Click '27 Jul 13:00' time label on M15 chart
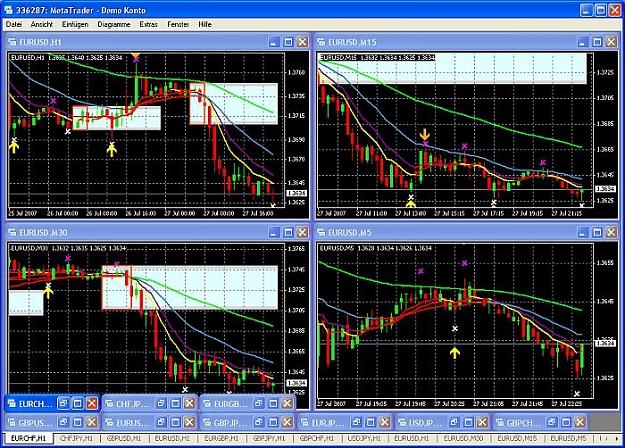The image size is (625, 448). click(410, 214)
